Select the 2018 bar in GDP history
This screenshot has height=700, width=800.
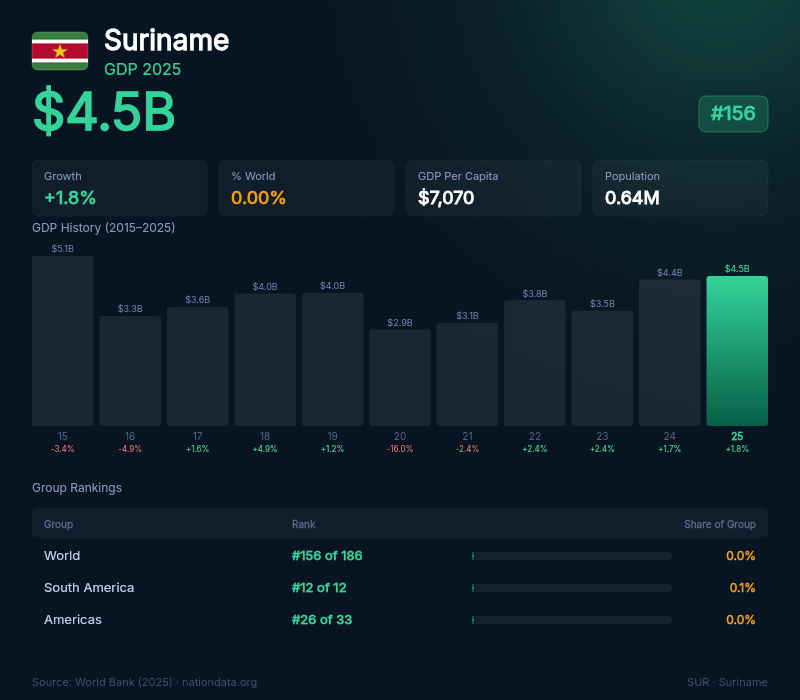point(265,360)
